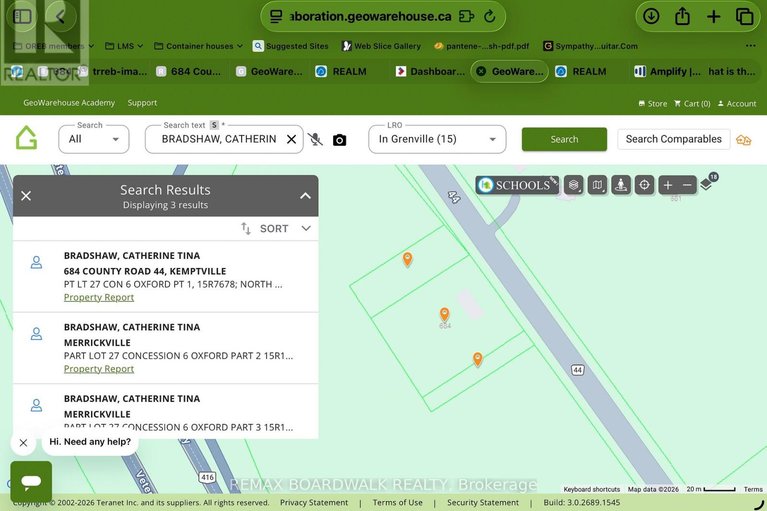
Task: Click the green Search button
Action: tap(564, 139)
